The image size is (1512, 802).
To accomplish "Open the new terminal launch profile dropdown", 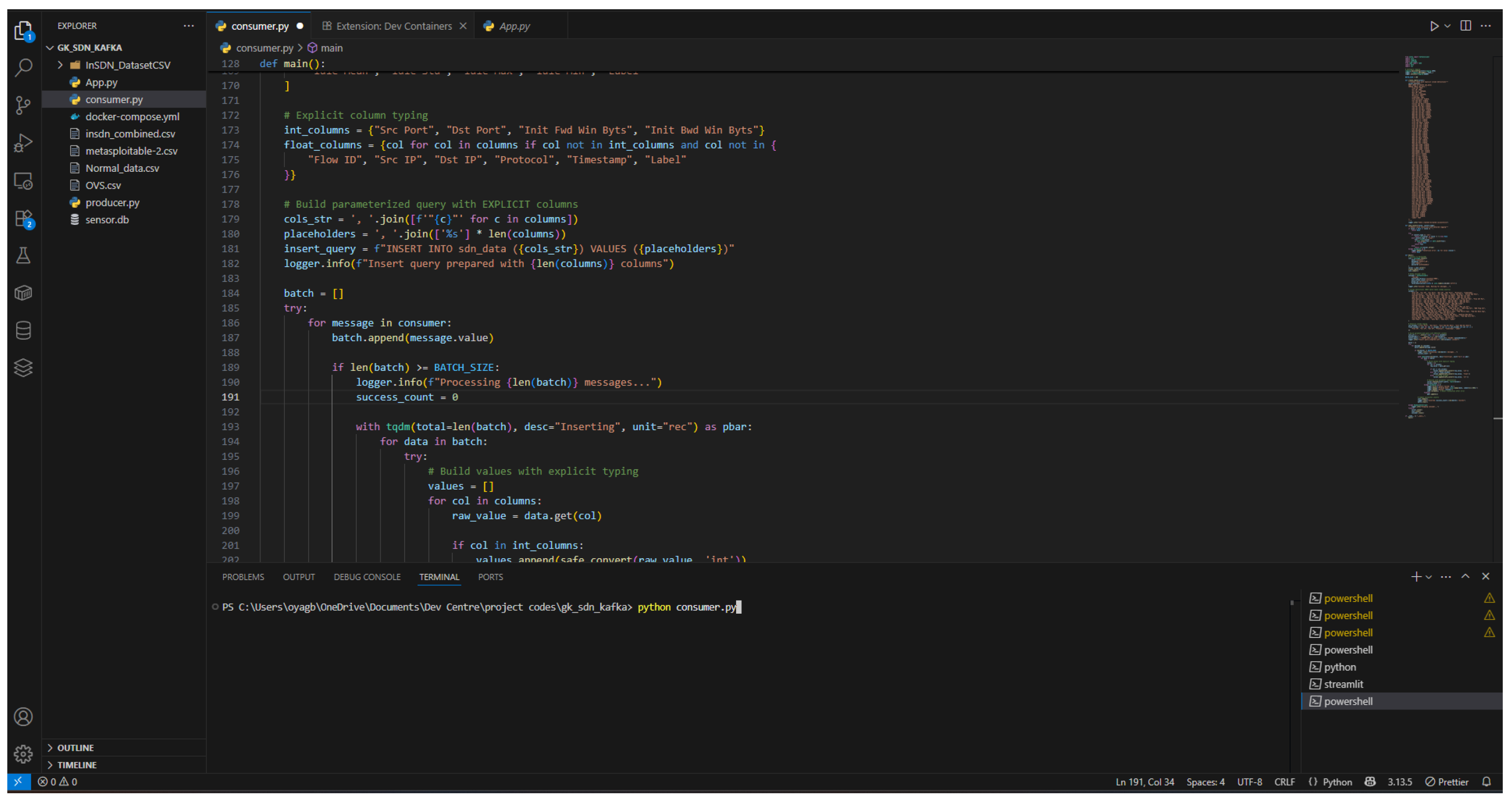I will pos(1429,577).
